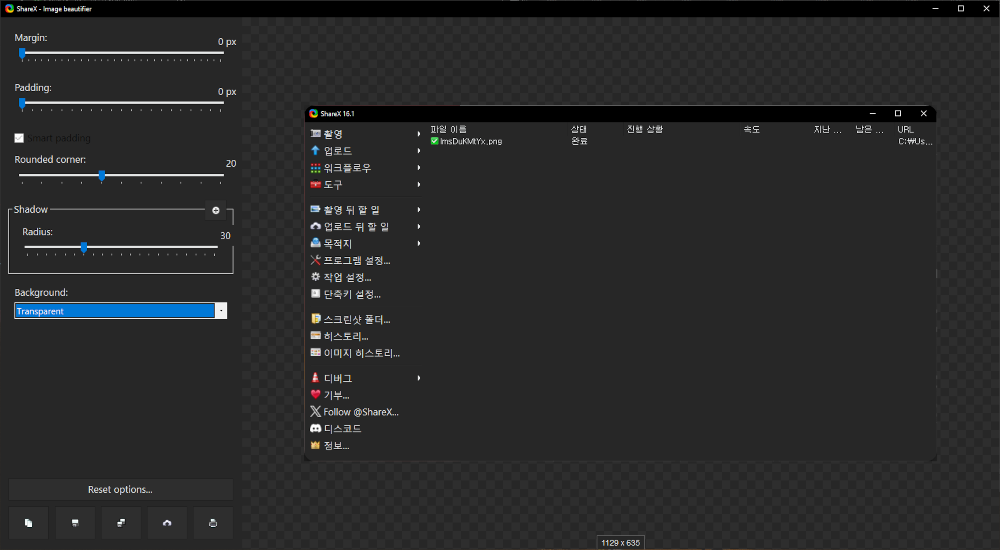The width and height of the screenshot is (1000, 550).
Task: Expand the 업로드 뒤 할 일 submenu arrow
Action: 419,227
